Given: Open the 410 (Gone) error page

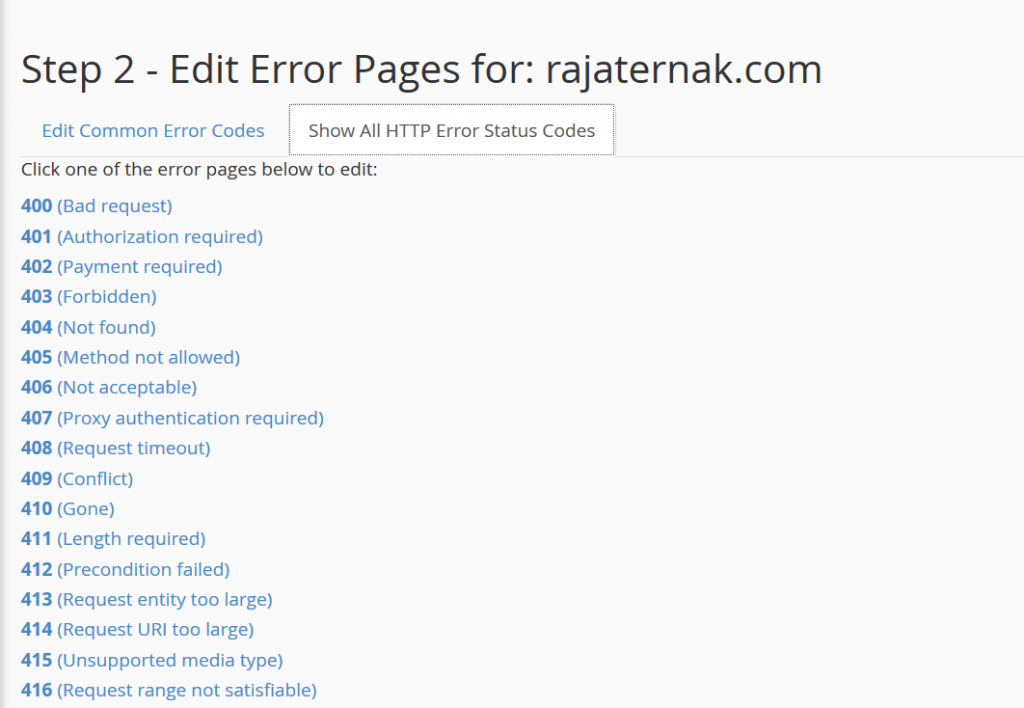Looking at the screenshot, I should 67,508.
